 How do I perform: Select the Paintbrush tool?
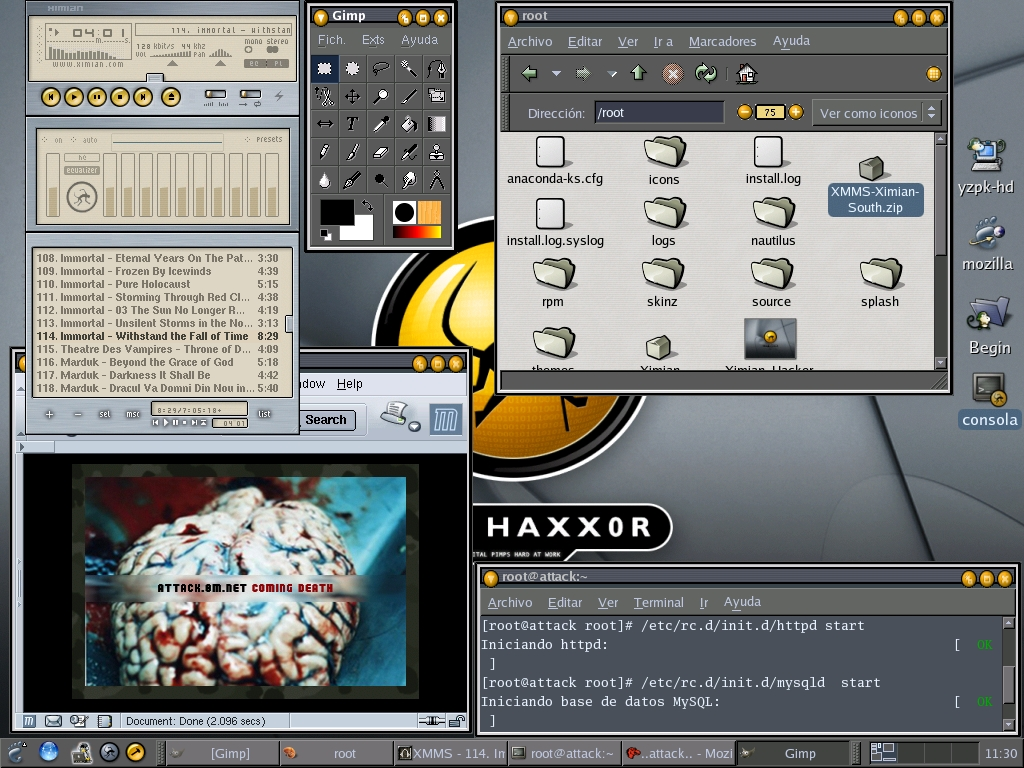(x=352, y=152)
